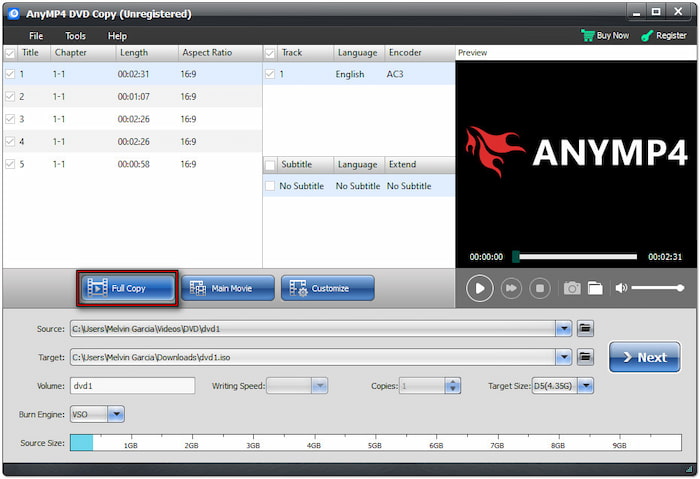Viewport: 700px width, 479px height.
Task: Click the Volume name input field
Action: (132, 385)
